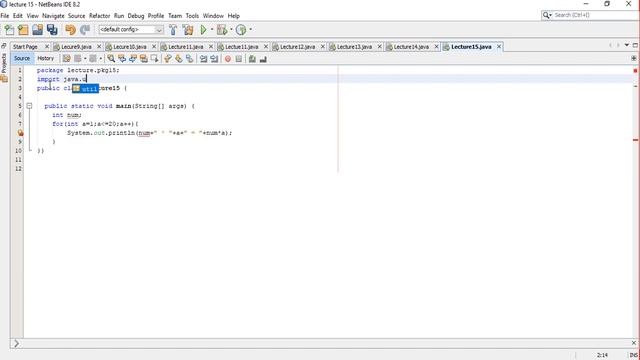This screenshot has height=360, width=640.
Task: Click the Uncomment icon in editor toolbar
Action: tap(263, 59)
